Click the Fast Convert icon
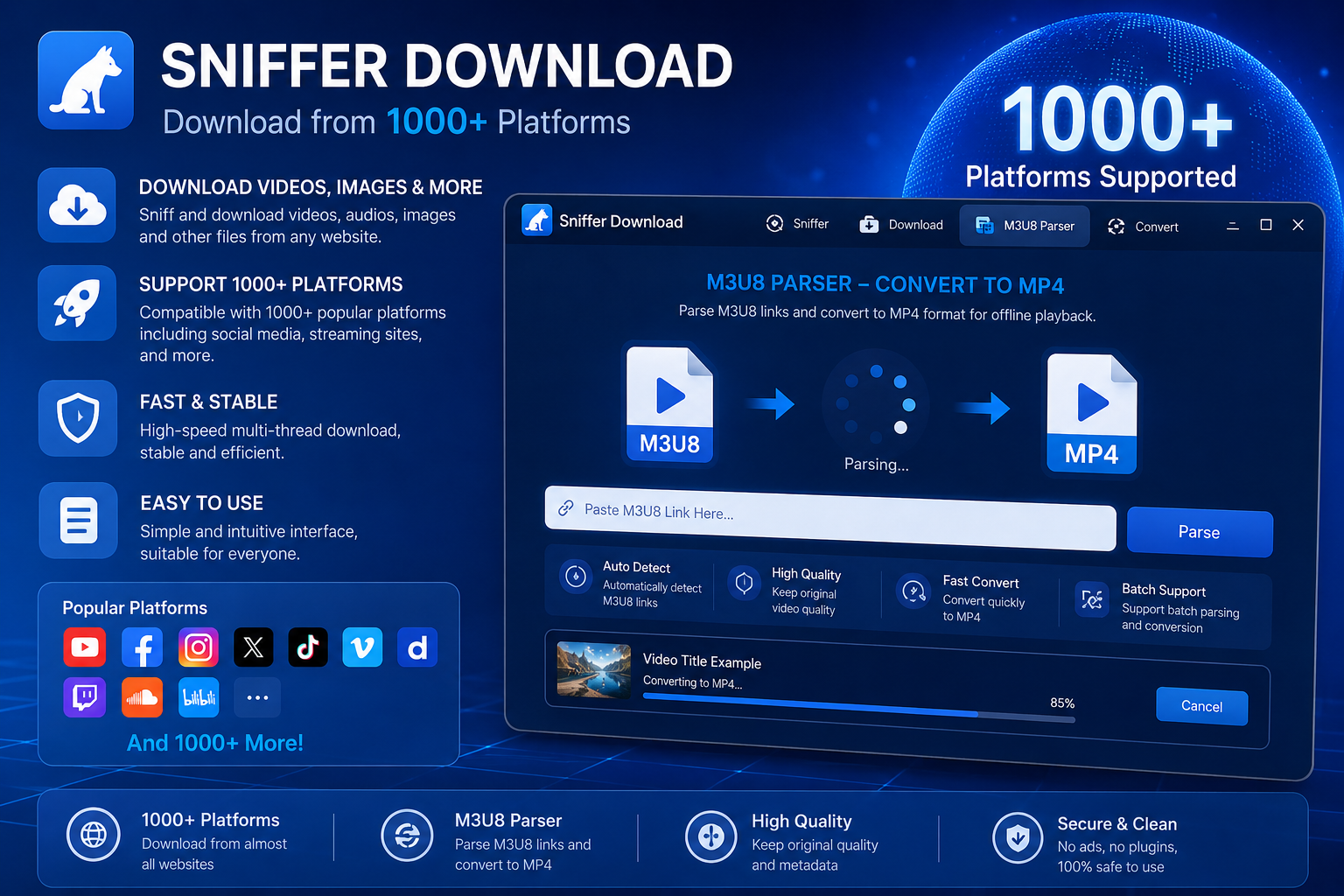 click(x=913, y=591)
